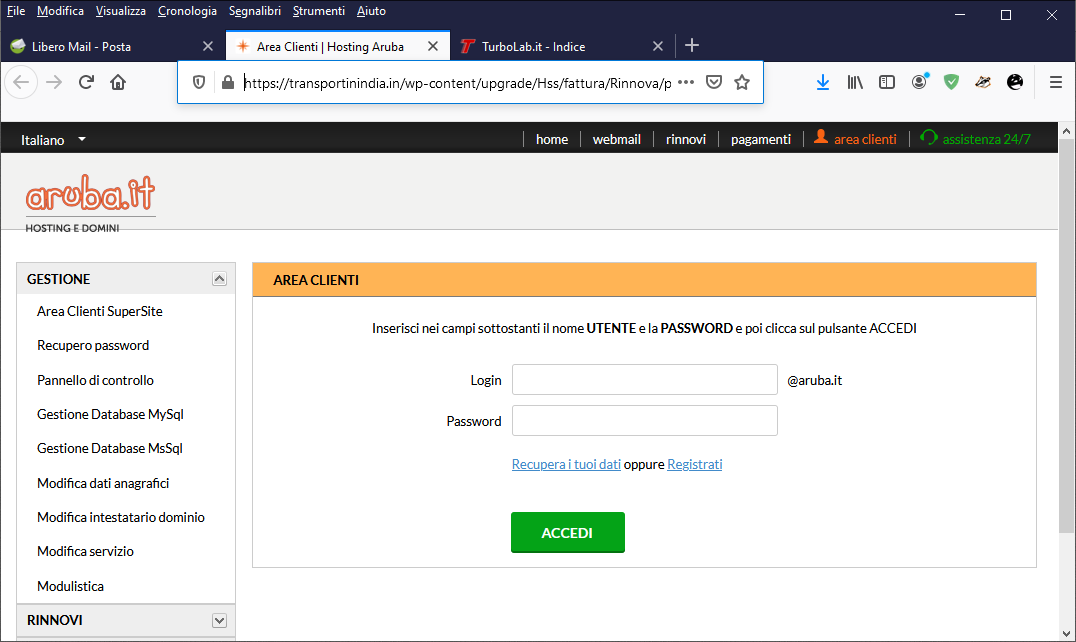Open the Visualizza menu
Image resolution: width=1076 pixels, height=642 pixels.
[x=121, y=11]
